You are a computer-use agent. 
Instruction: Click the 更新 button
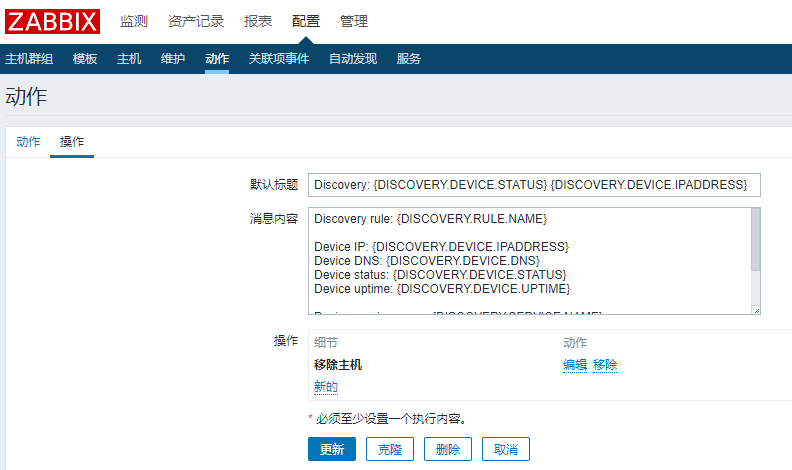332,449
